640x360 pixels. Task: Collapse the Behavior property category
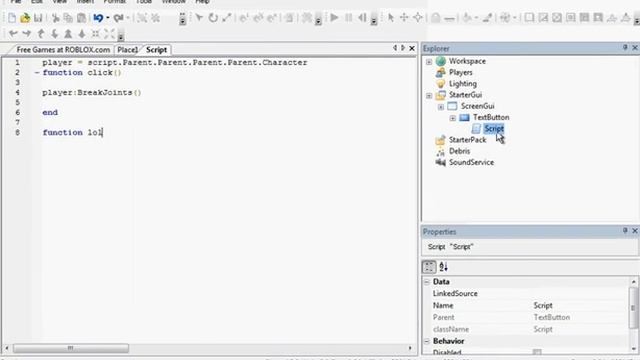coord(427,341)
